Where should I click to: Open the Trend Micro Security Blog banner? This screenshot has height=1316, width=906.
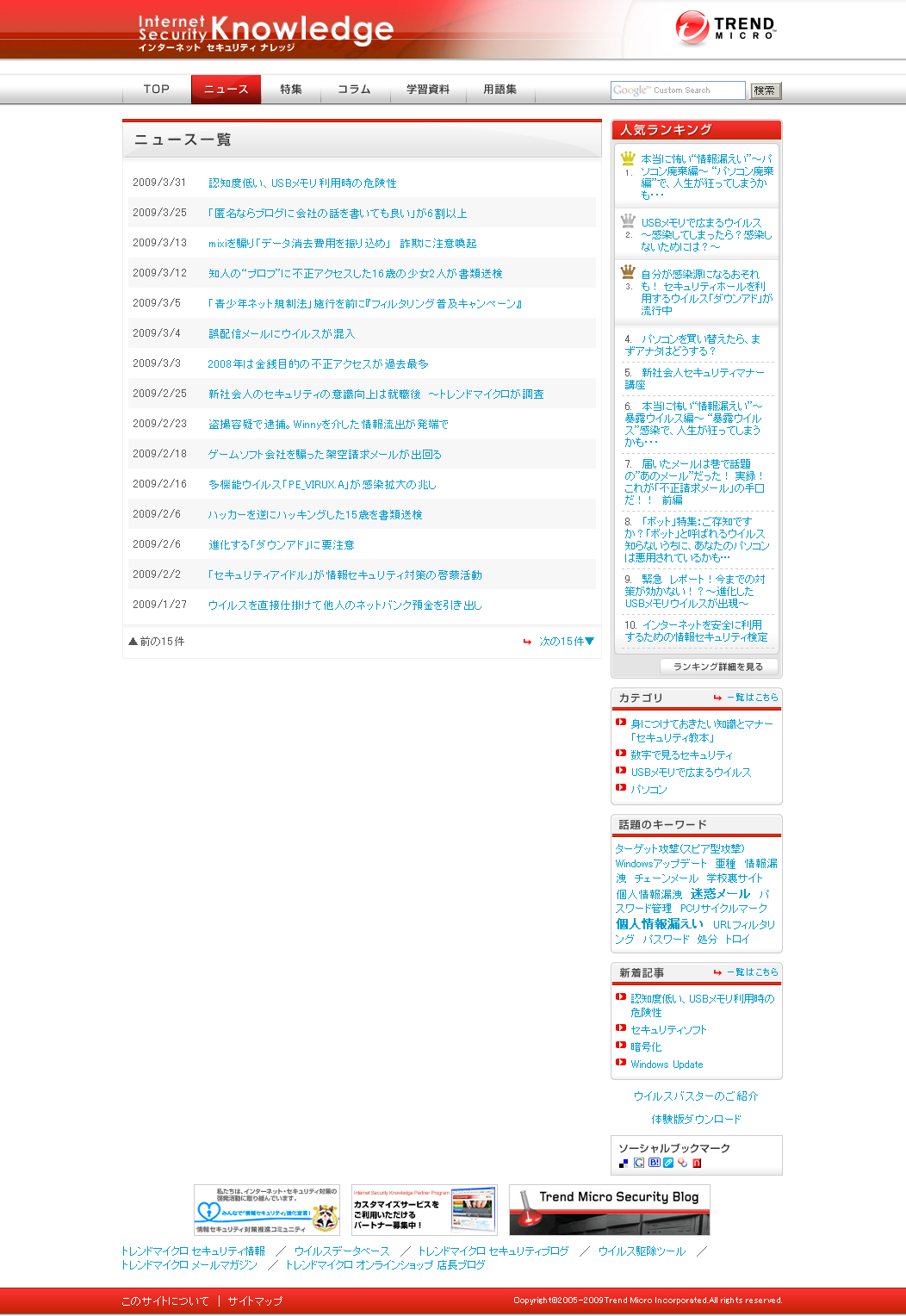(610, 1210)
